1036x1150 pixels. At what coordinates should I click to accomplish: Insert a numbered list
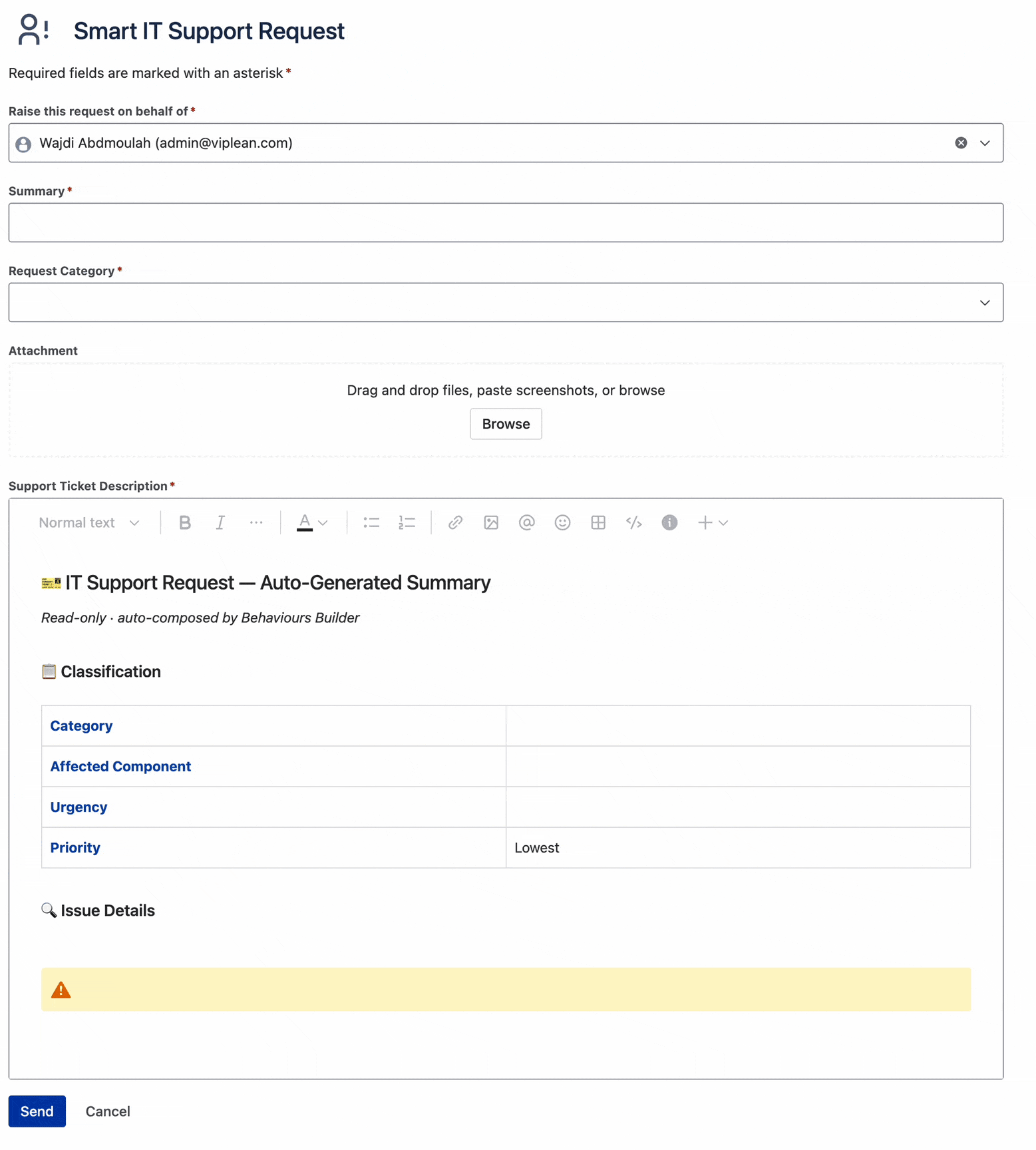click(x=407, y=523)
